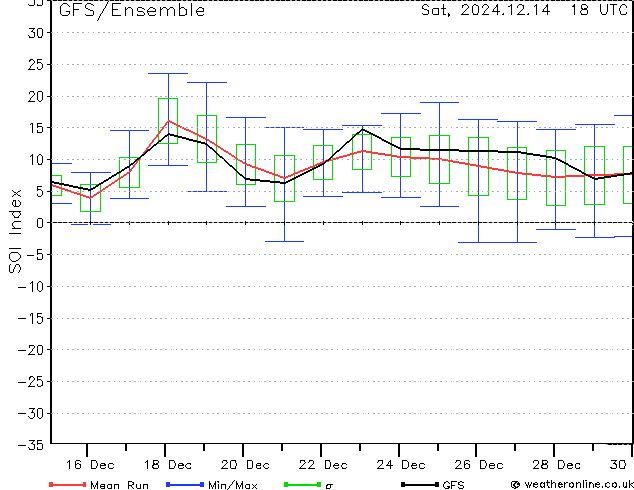Click the '18 Dec' x-axis label
The image size is (634, 490).
(168, 465)
